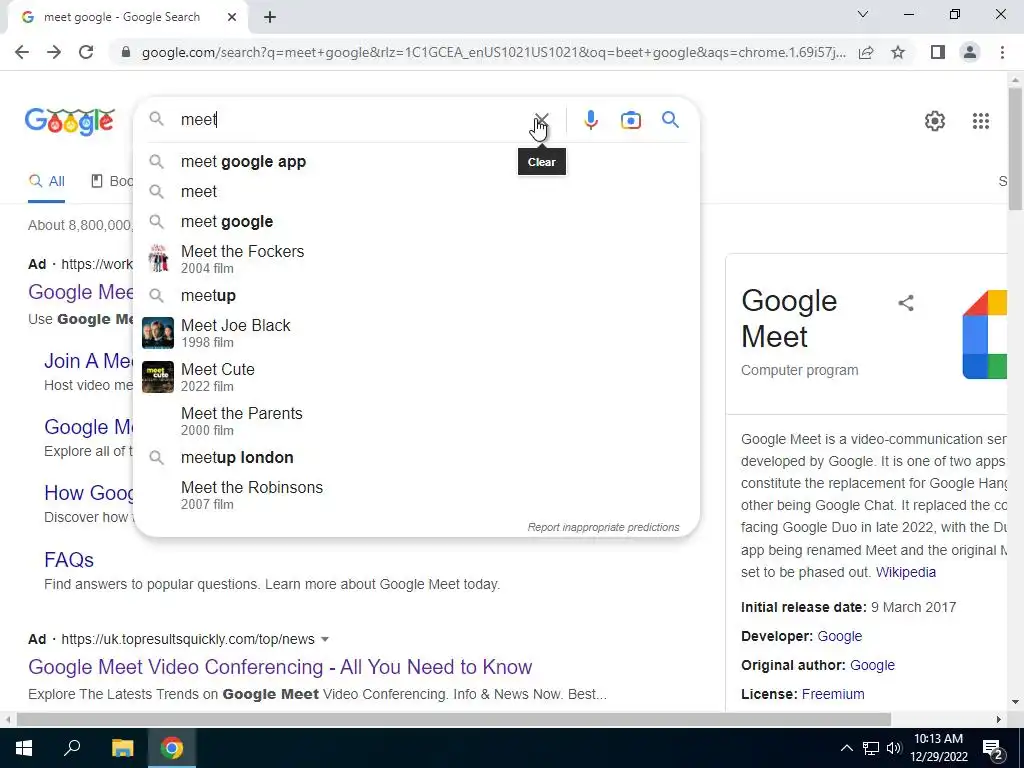The image size is (1024, 768).
Task: Click the horizontal page scrollbar
Action: point(454,719)
